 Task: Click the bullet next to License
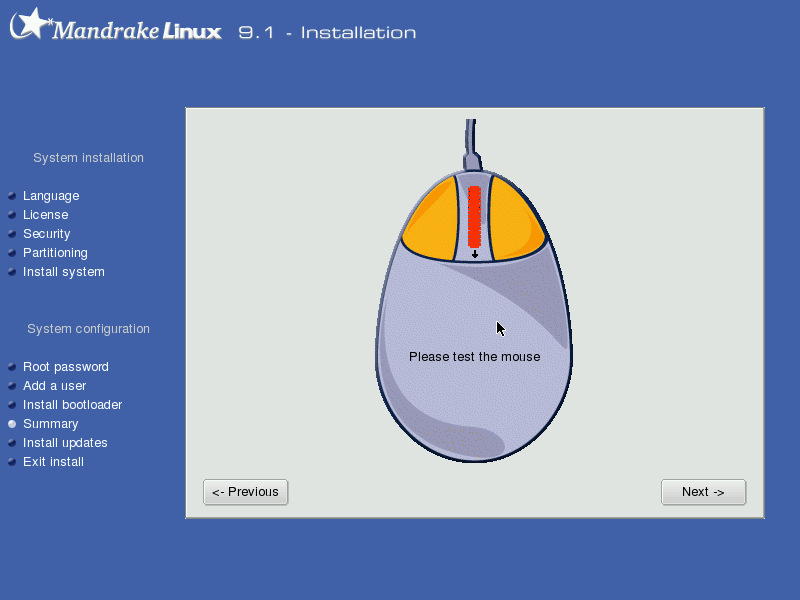tap(12, 215)
